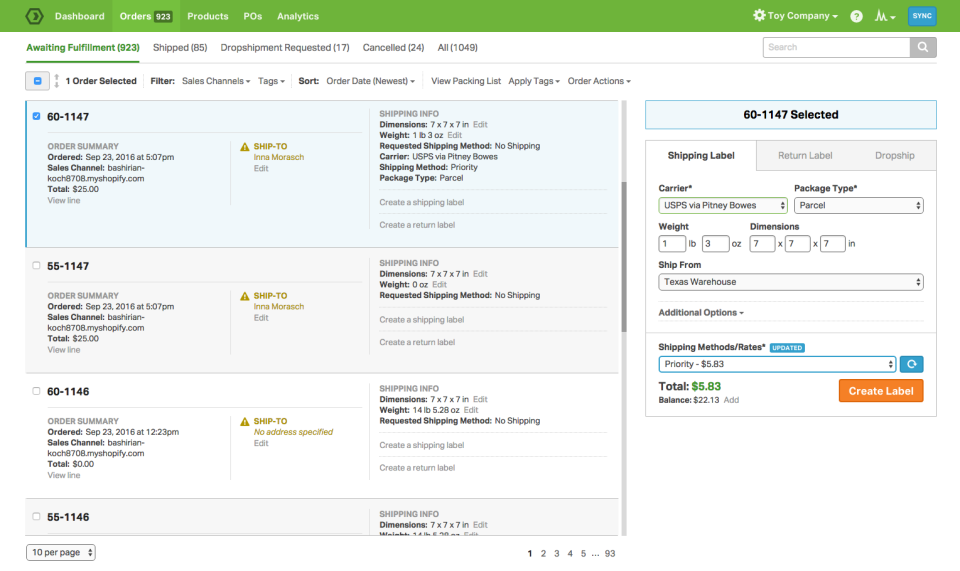Click the refresh shipping rates icon
Screen dimensions: 960x571
[x=912, y=364]
